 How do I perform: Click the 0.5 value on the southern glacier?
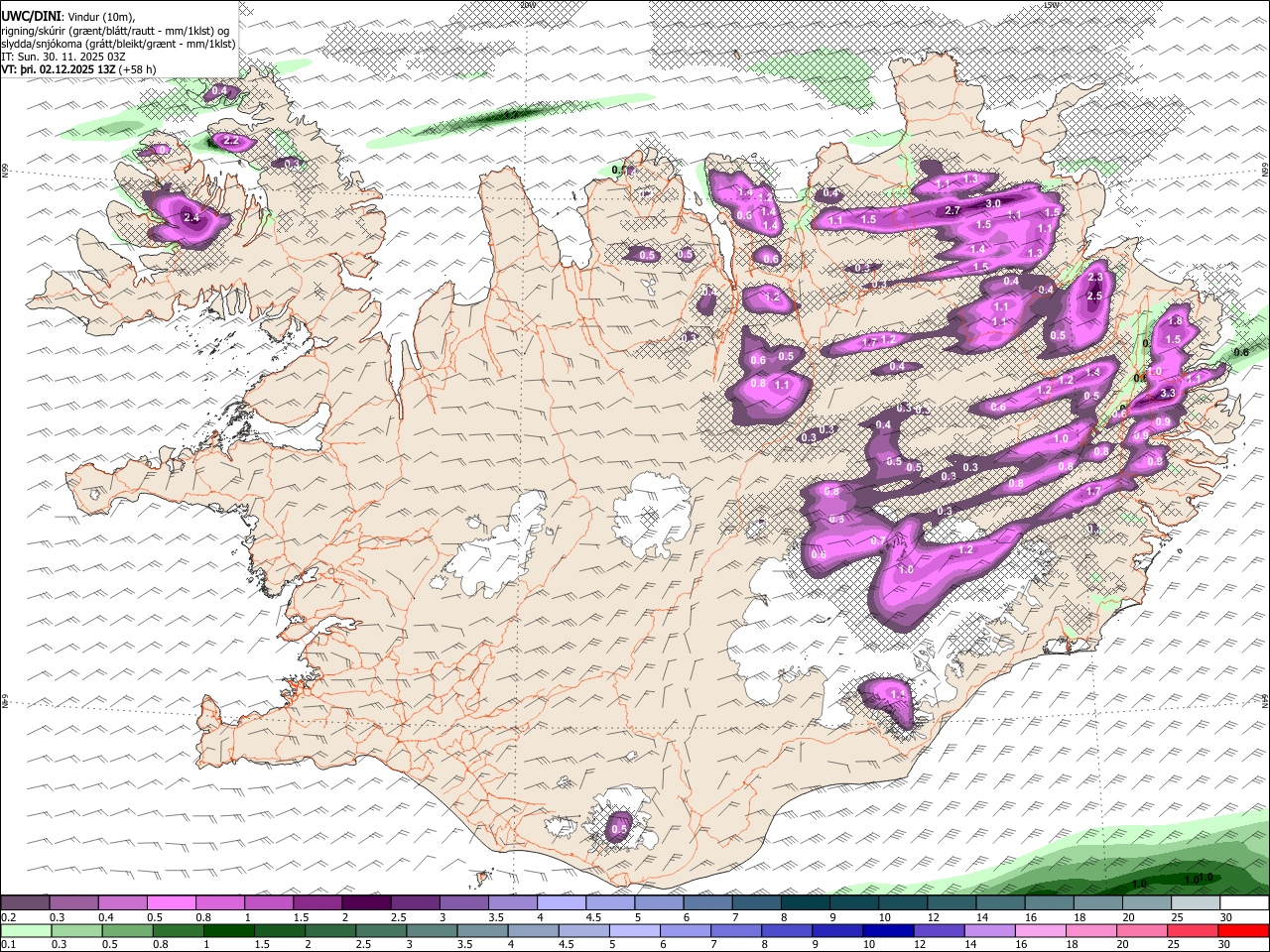point(619,828)
